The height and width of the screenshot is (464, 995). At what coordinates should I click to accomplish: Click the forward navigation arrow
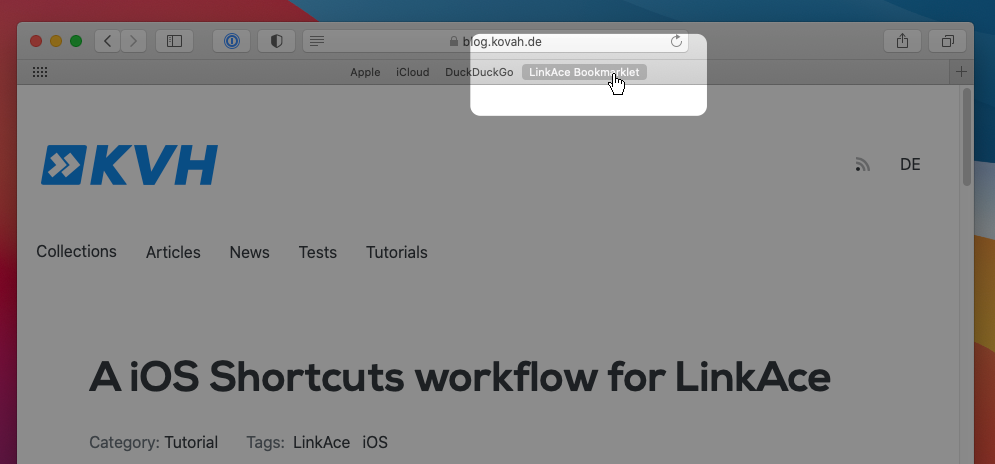[134, 41]
